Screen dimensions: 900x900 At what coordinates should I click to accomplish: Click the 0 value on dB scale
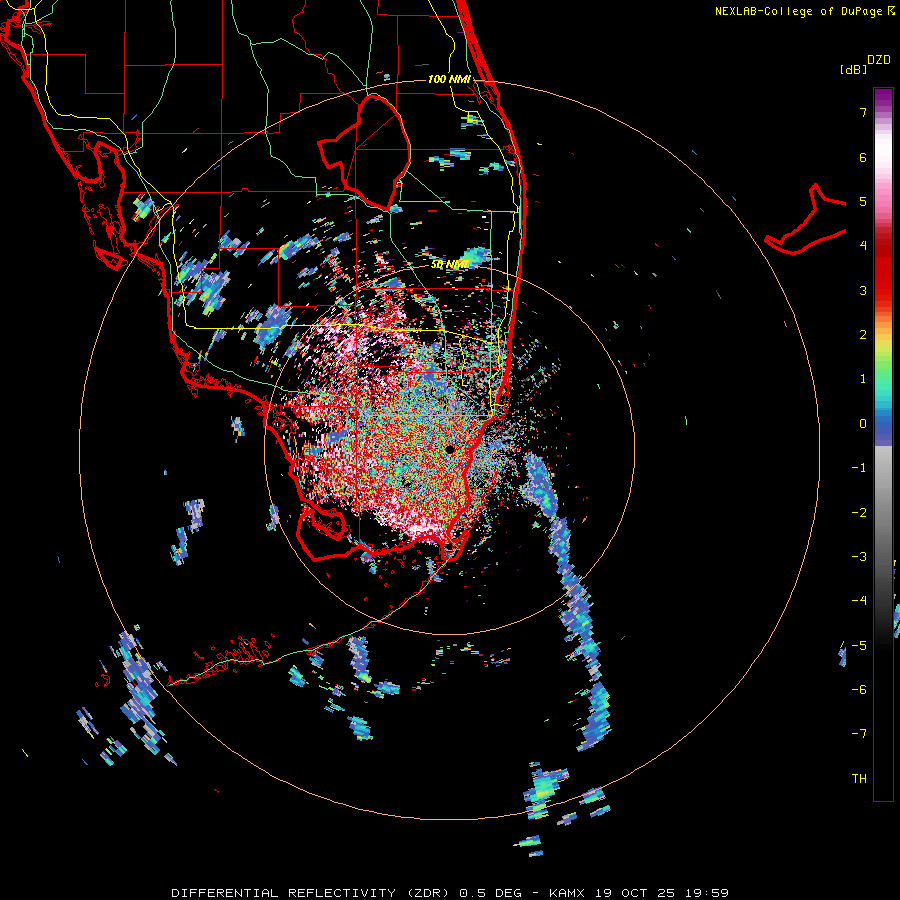coord(863,424)
